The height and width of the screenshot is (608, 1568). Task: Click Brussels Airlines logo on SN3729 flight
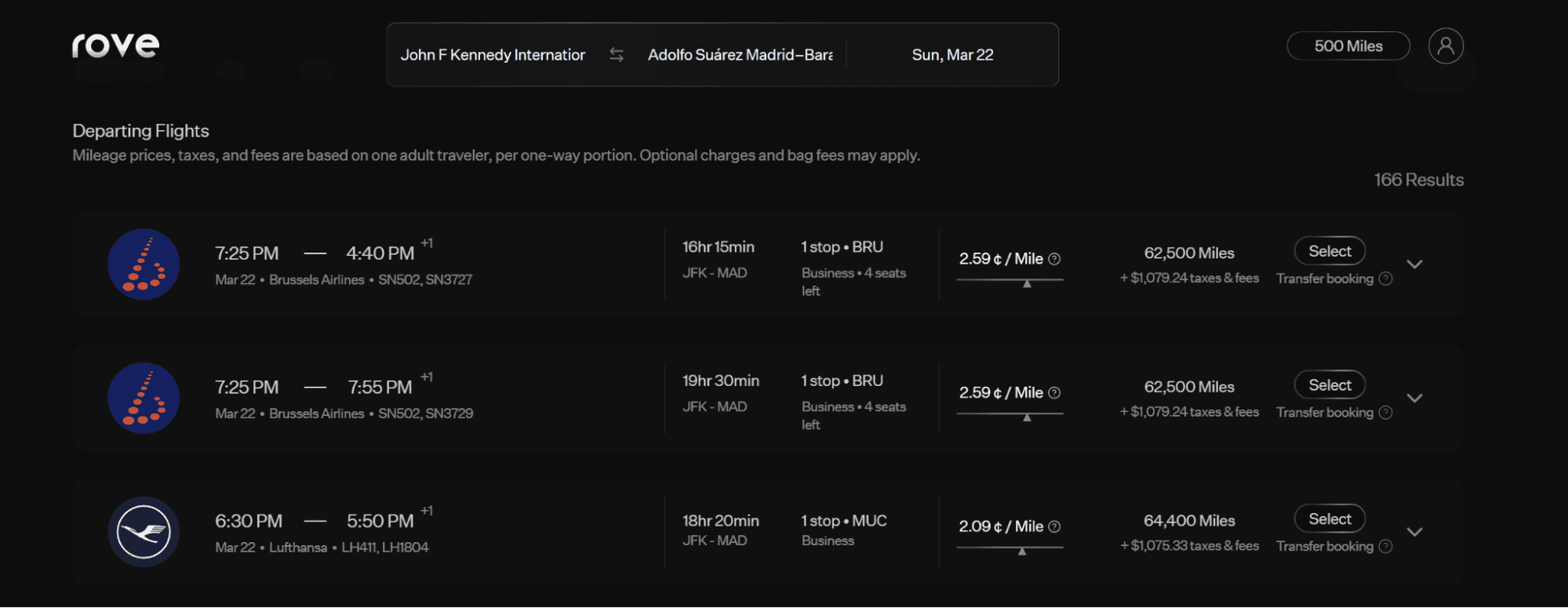144,398
